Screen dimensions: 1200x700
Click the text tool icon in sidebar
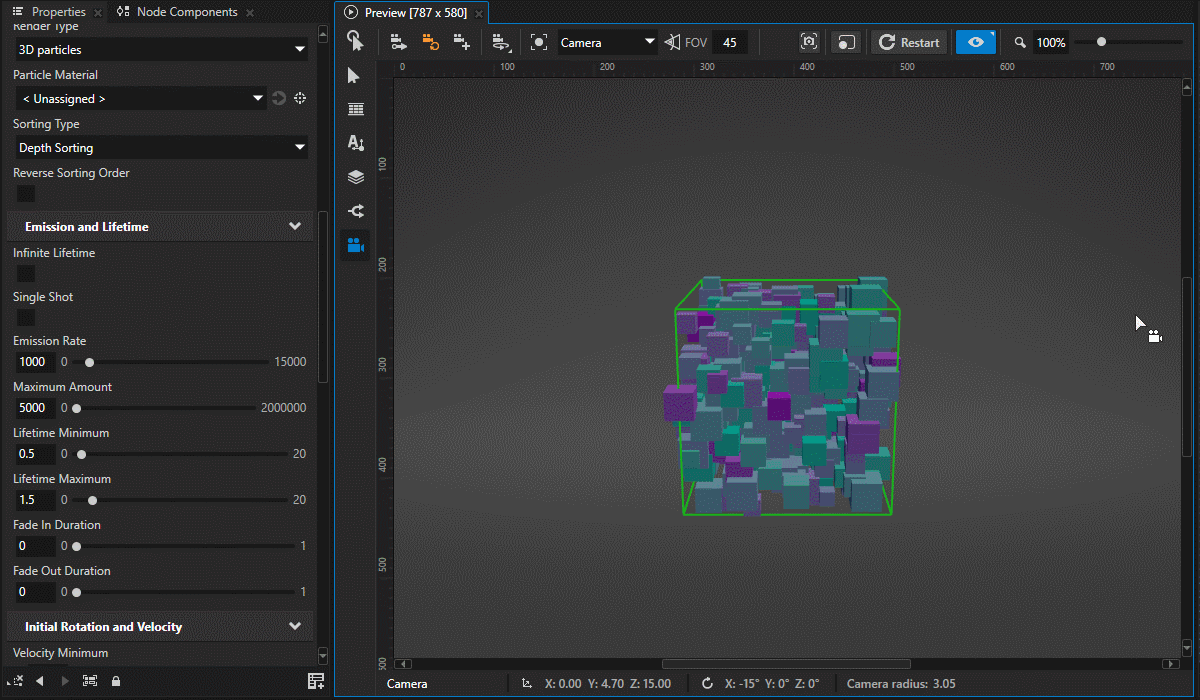[355, 143]
